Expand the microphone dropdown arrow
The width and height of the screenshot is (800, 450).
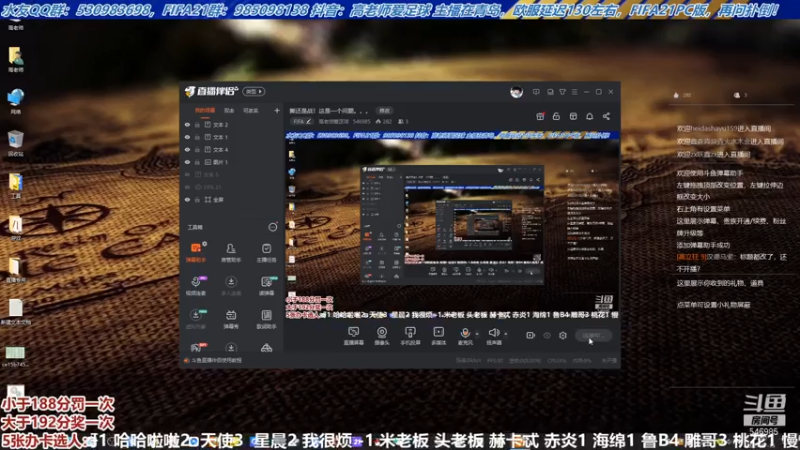tap(477, 334)
